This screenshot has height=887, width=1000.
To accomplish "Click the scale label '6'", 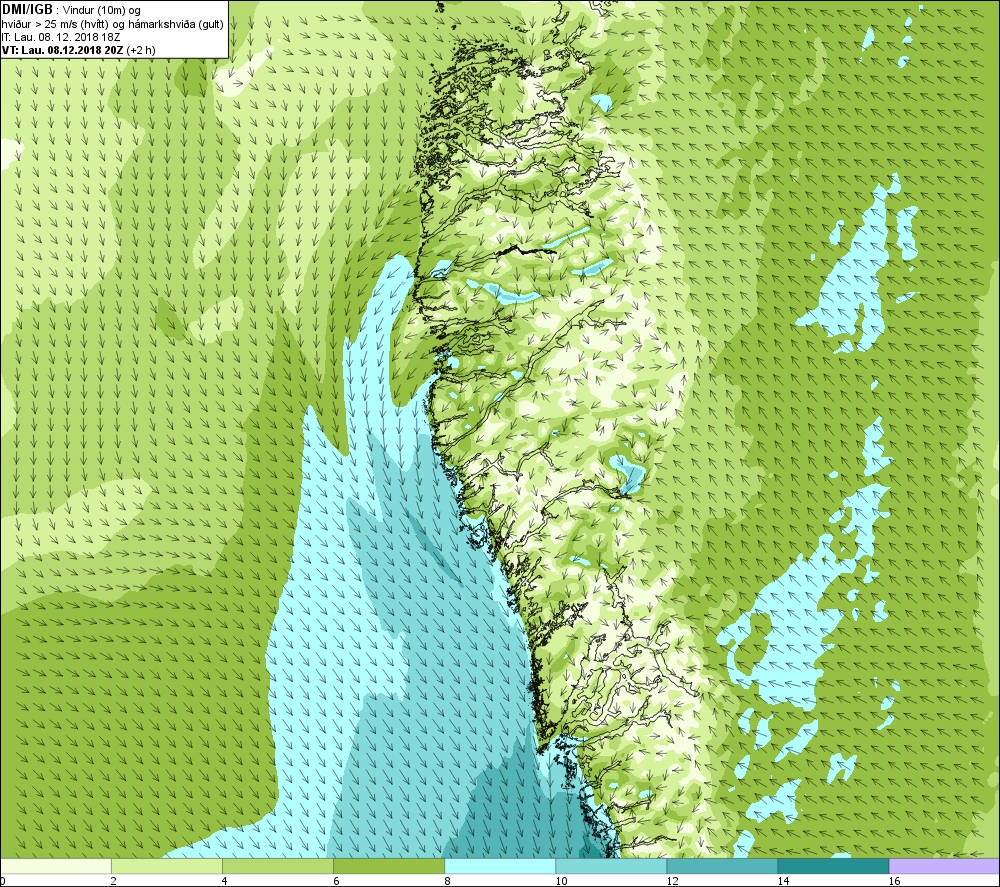I will pos(336,881).
